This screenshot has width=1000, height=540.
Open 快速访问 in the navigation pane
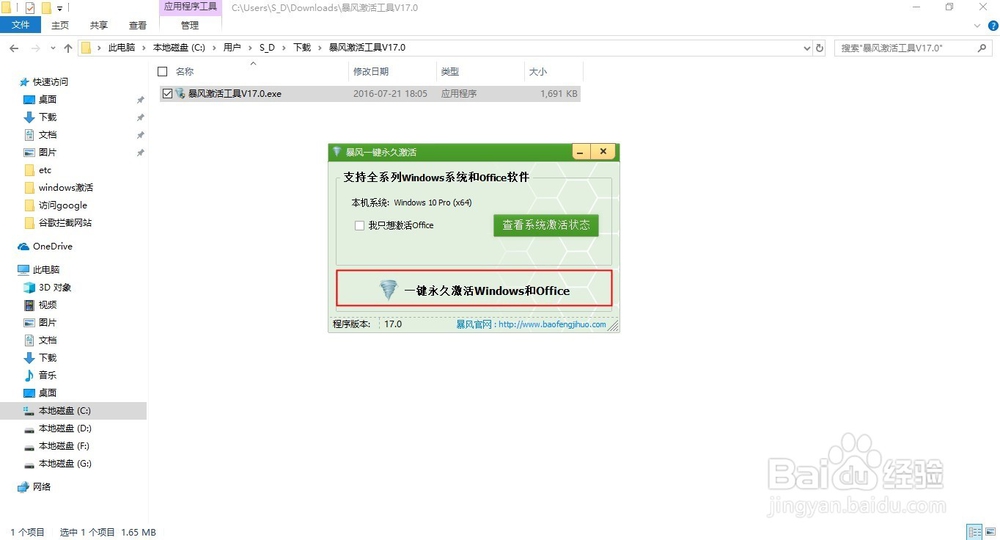click(x=50, y=82)
